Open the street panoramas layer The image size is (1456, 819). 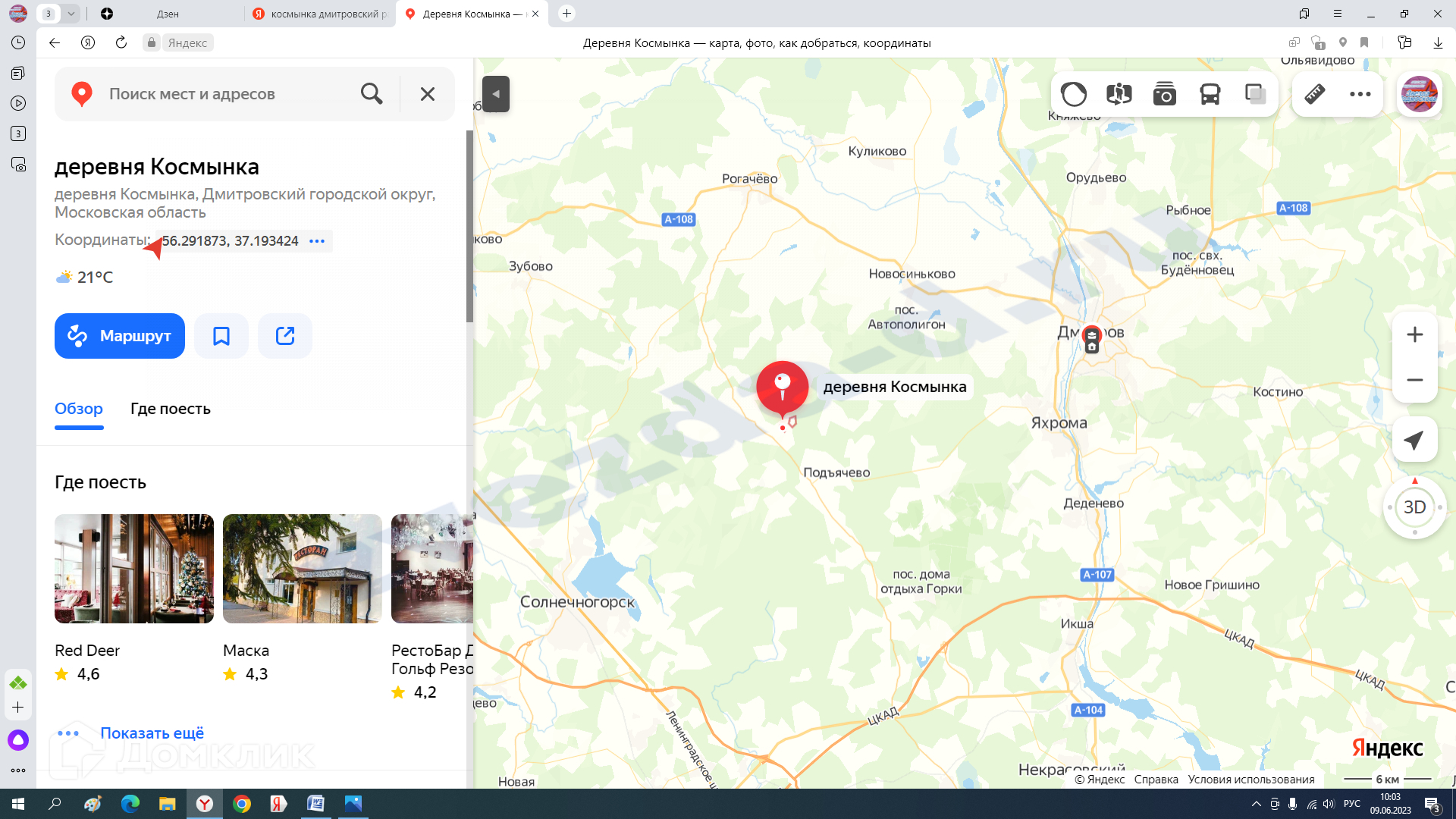pyautogui.click(x=1119, y=94)
